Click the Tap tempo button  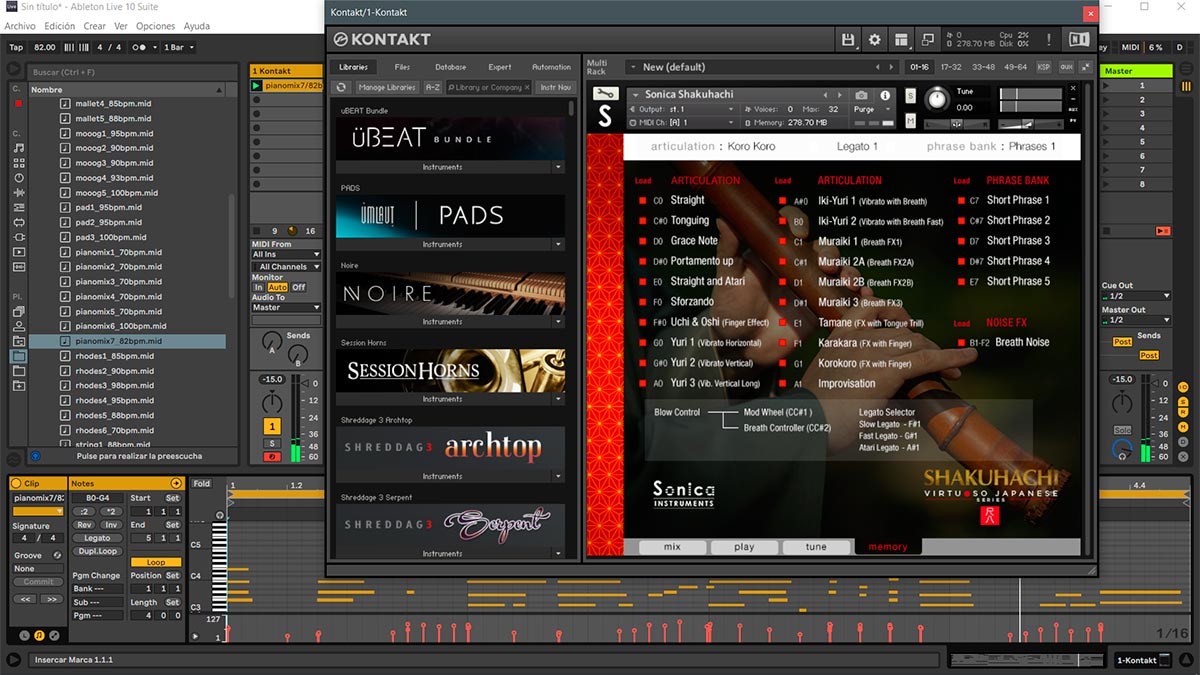(x=16, y=47)
